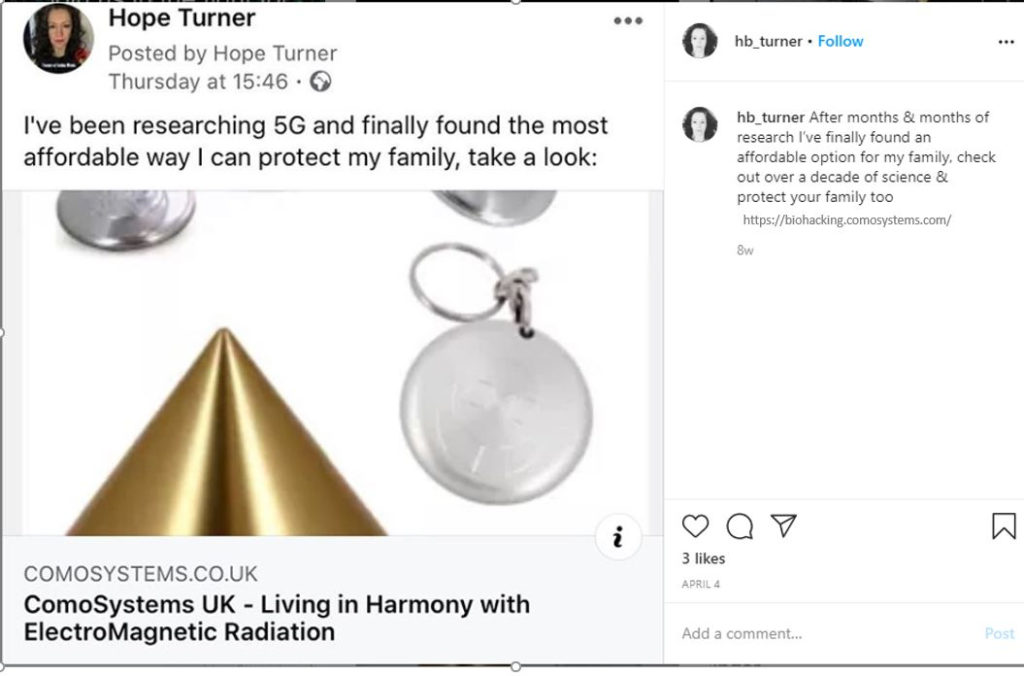The image size is (1024, 676).
Task: Click the Post comment button
Action: (999, 634)
